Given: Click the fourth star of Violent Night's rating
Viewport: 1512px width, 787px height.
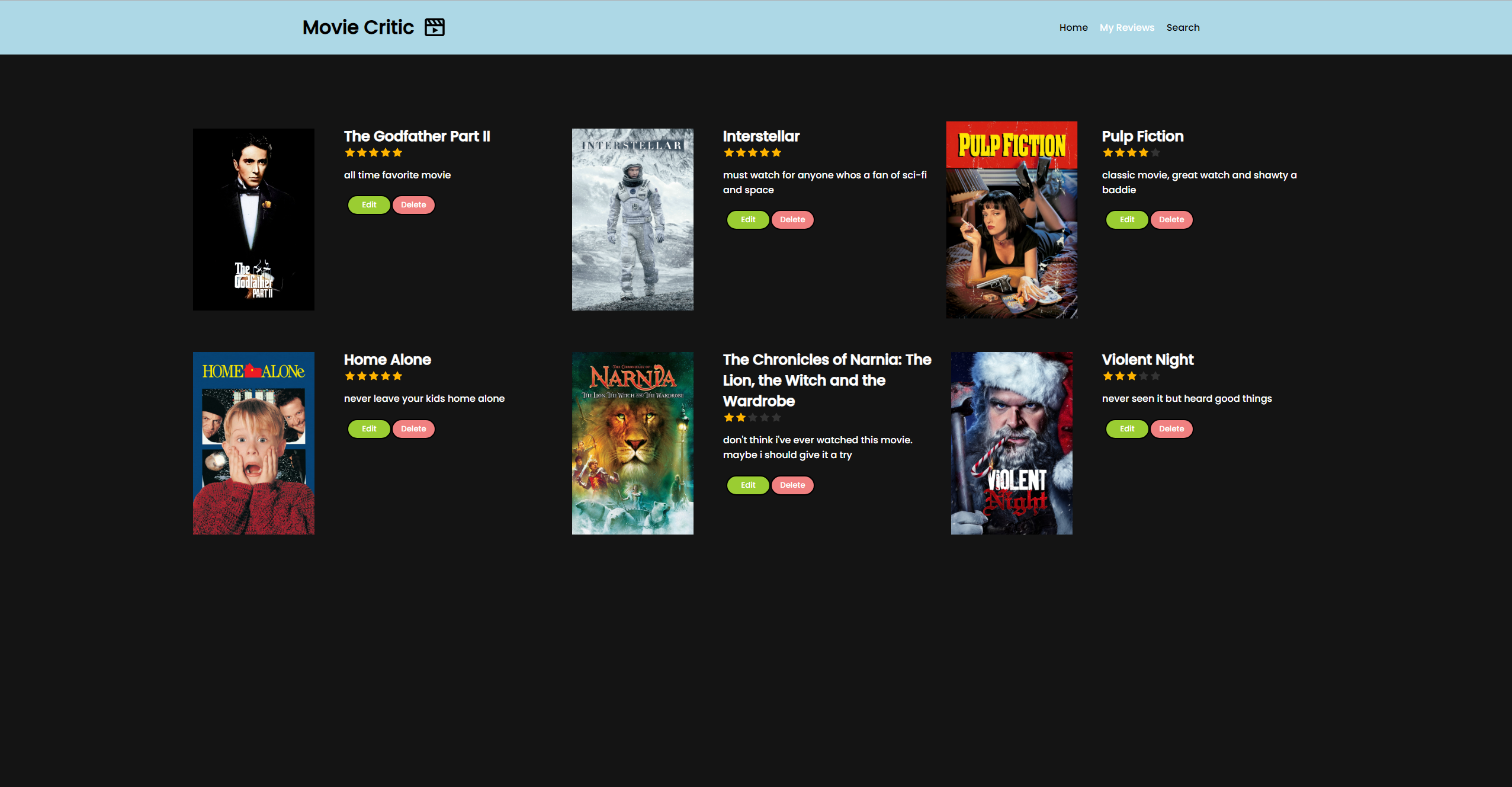Looking at the screenshot, I should pos(1143,376).
